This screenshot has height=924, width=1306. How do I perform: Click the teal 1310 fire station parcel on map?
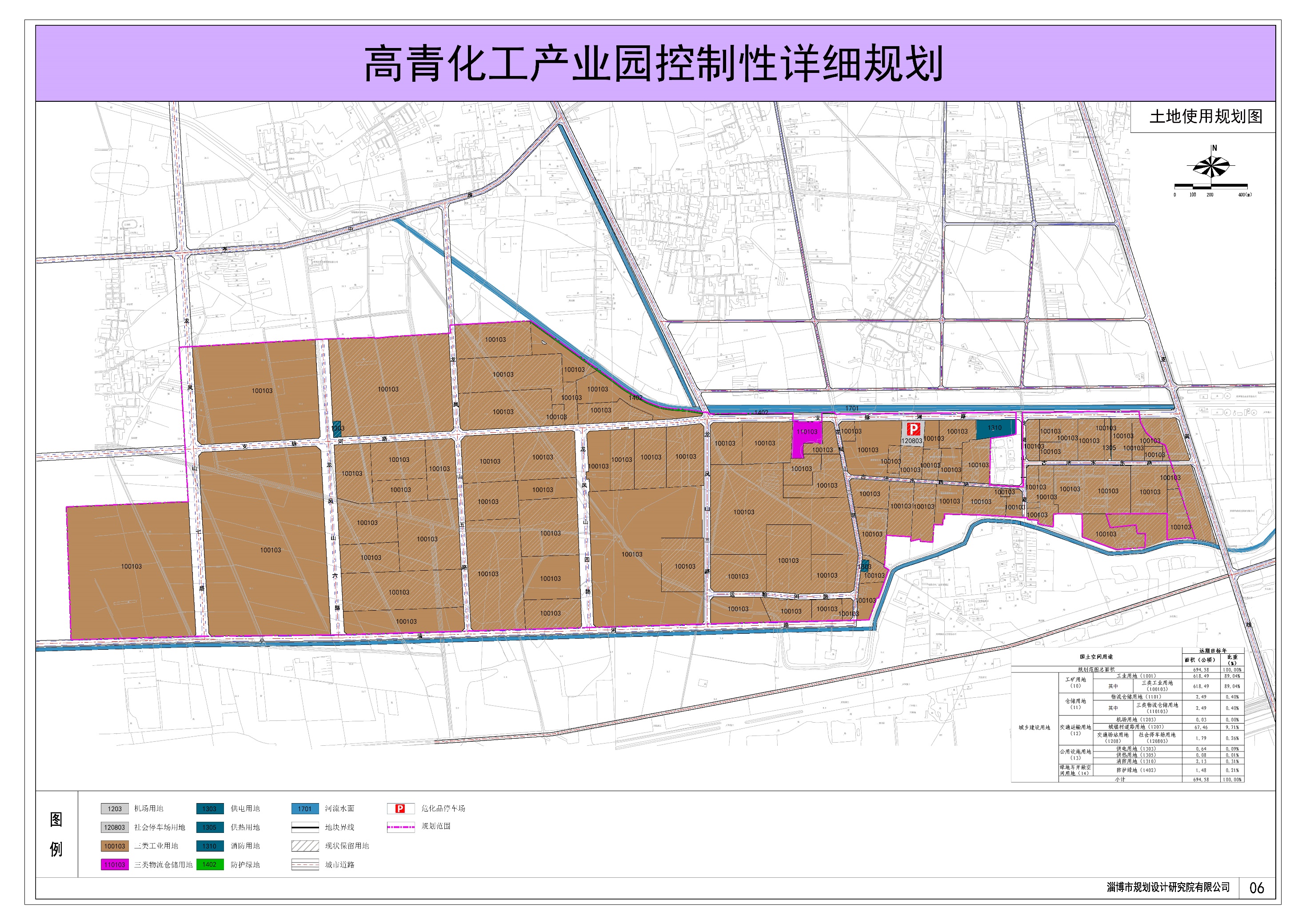(x=994, y=429)
